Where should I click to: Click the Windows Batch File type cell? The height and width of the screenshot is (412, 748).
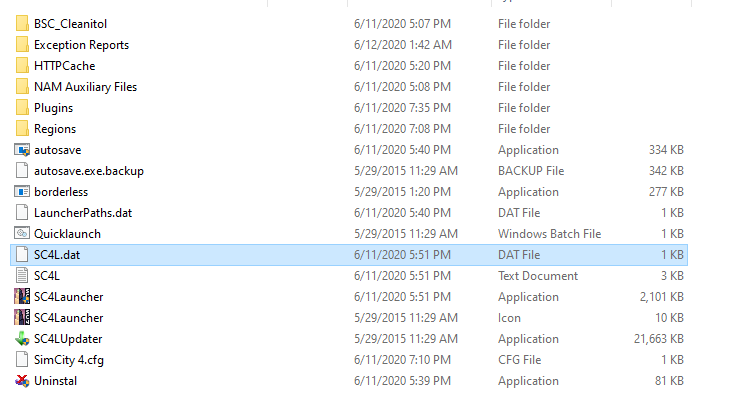pos(550,234)
